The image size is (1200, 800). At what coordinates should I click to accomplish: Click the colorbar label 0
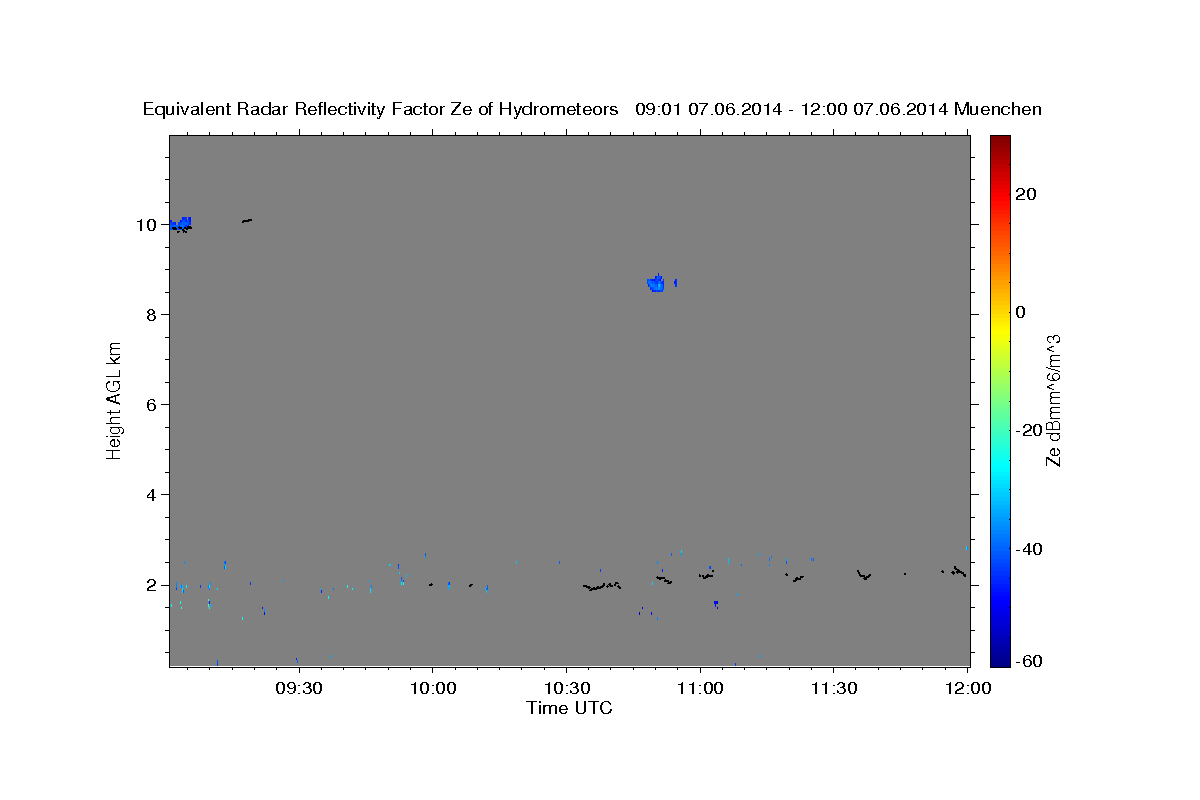pos(1021,312)
